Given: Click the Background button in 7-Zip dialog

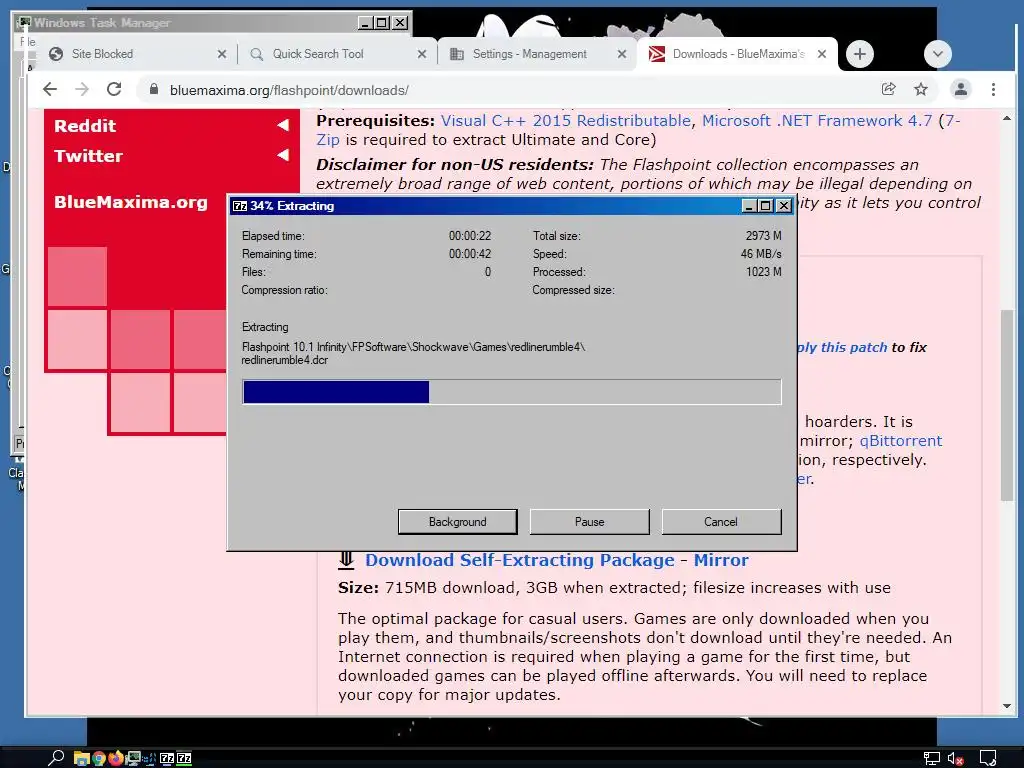Looking at the screenshot, I should 457,522.
